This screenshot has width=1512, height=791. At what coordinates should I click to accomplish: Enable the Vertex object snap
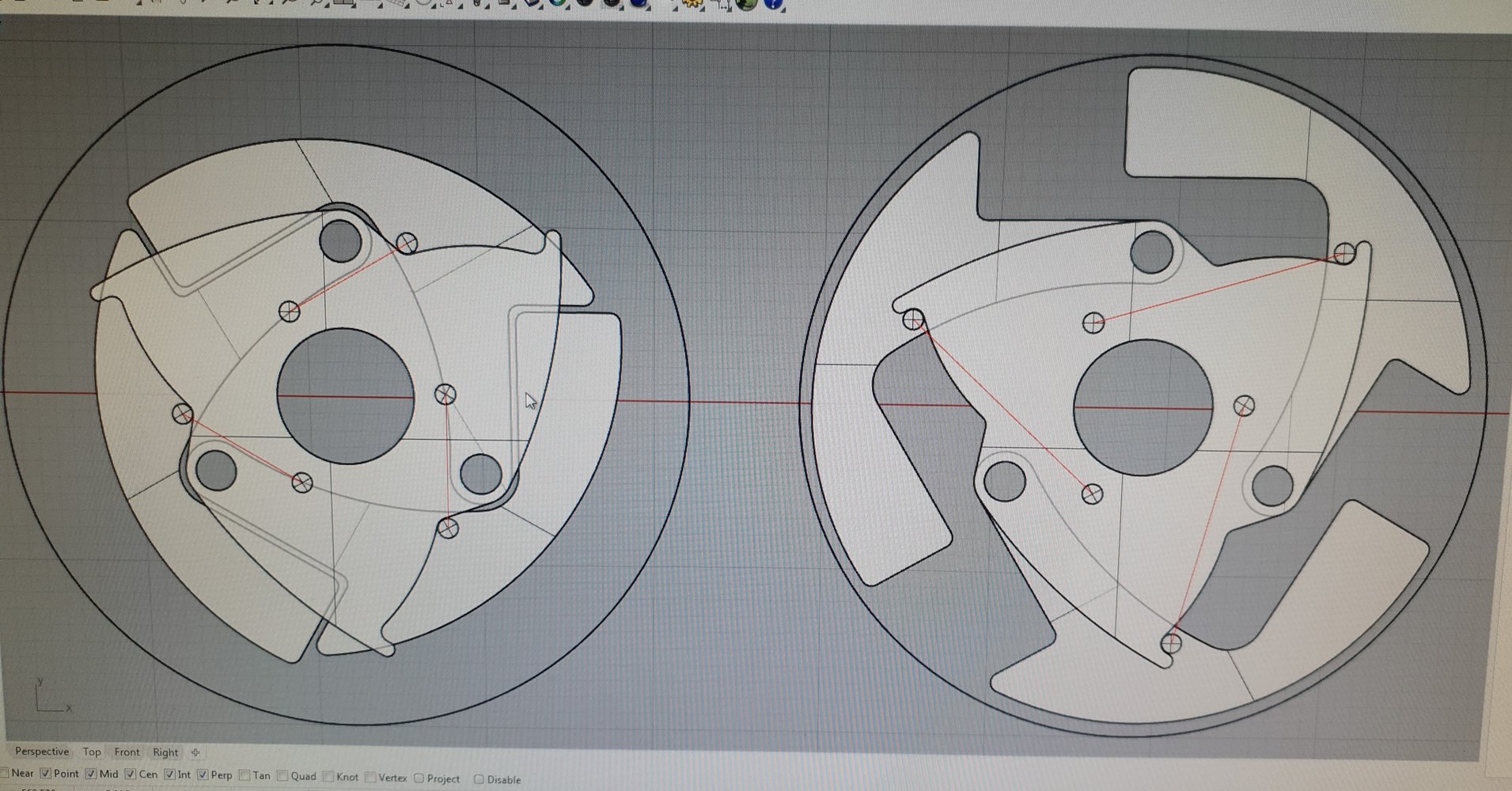pyautogui.click(x=370, y=778)
